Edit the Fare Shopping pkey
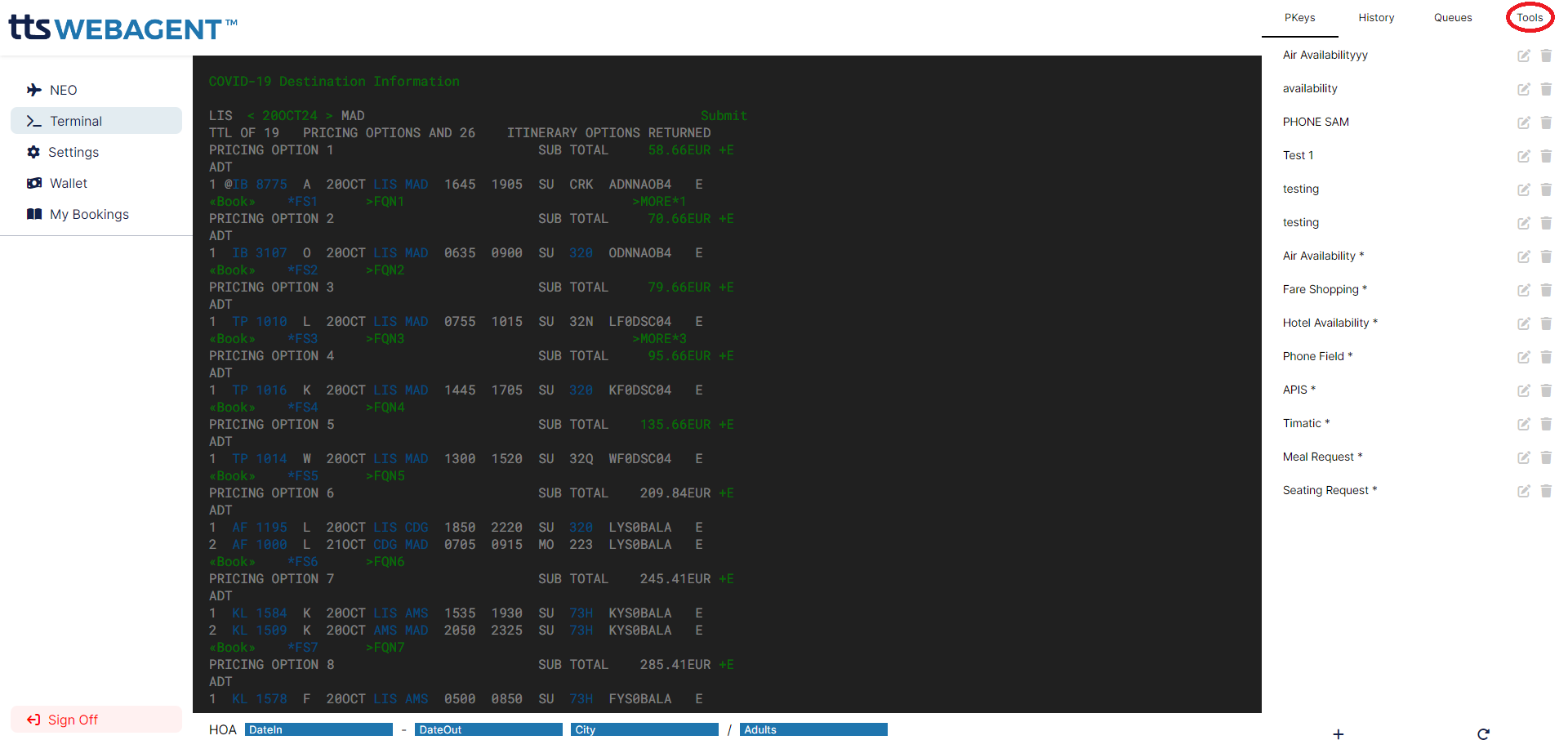This screenshot has height=749, width=1568. pos(1523,290)
